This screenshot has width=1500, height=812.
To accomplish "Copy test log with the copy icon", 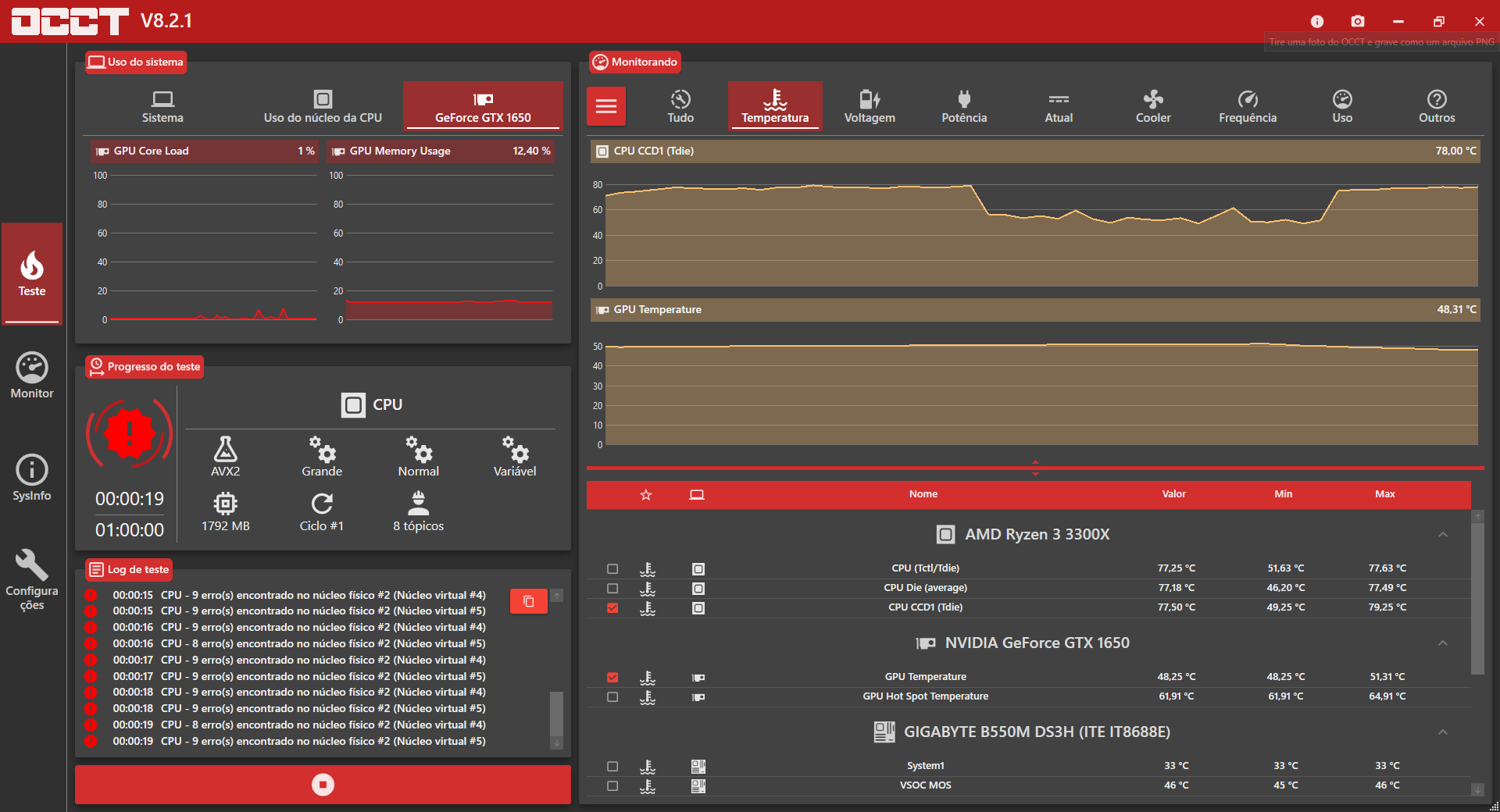I will 529,601.
